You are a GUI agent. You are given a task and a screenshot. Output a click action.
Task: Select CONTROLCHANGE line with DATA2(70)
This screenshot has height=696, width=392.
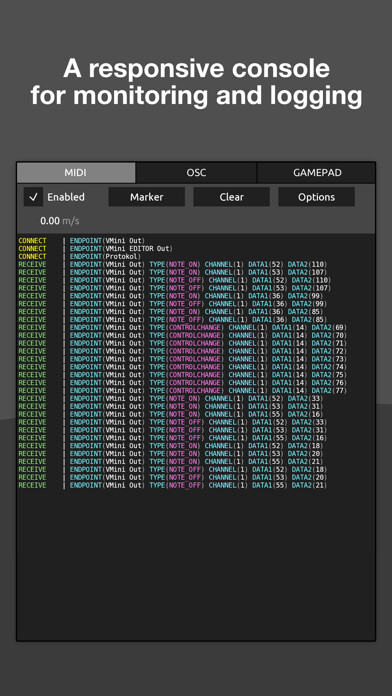[182, 335]
